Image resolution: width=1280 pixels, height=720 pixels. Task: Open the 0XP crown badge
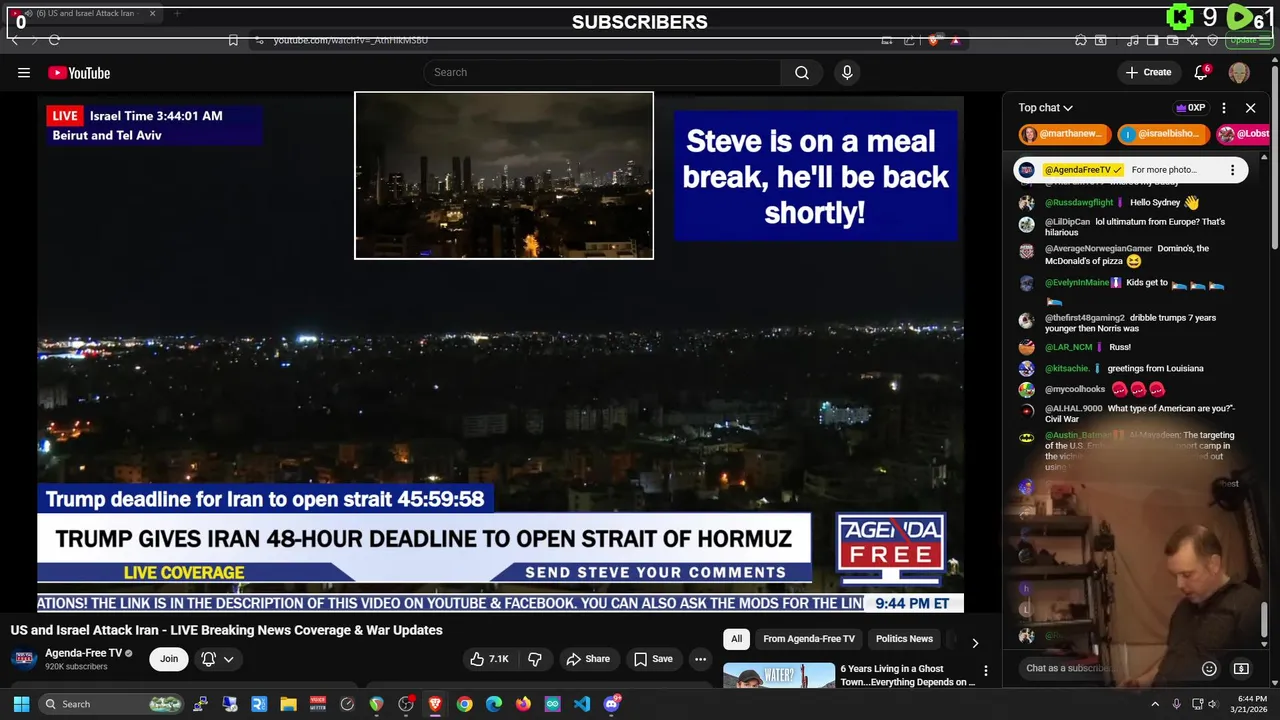click(1191, 107)
